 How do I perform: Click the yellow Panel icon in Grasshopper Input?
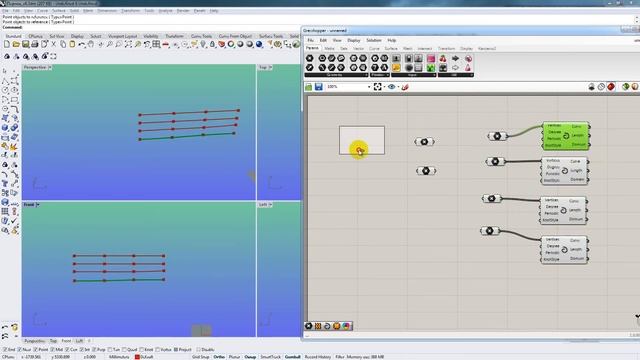[x=396, y=68]
